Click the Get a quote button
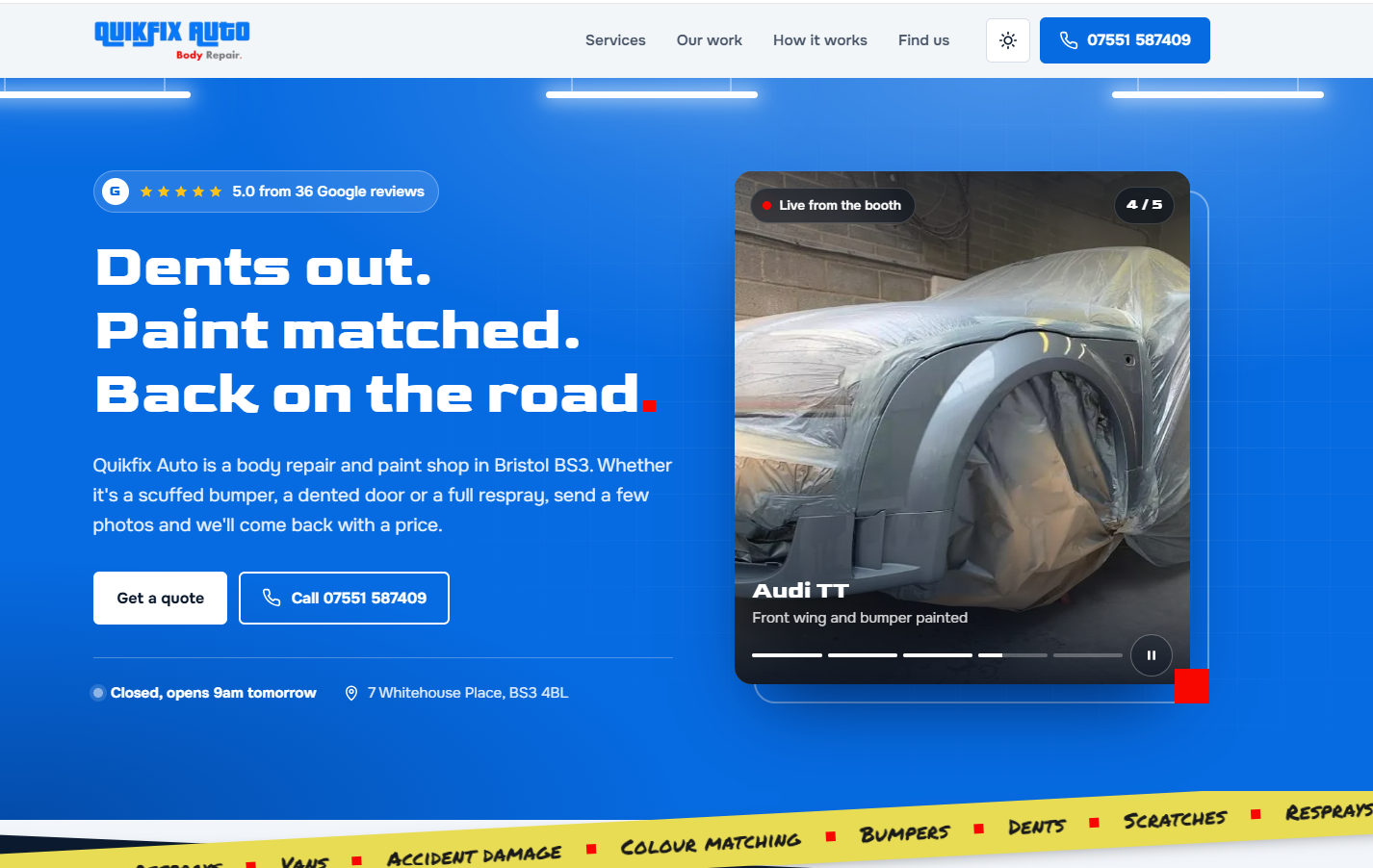The image size is (1373, 868). pos(160,598)
